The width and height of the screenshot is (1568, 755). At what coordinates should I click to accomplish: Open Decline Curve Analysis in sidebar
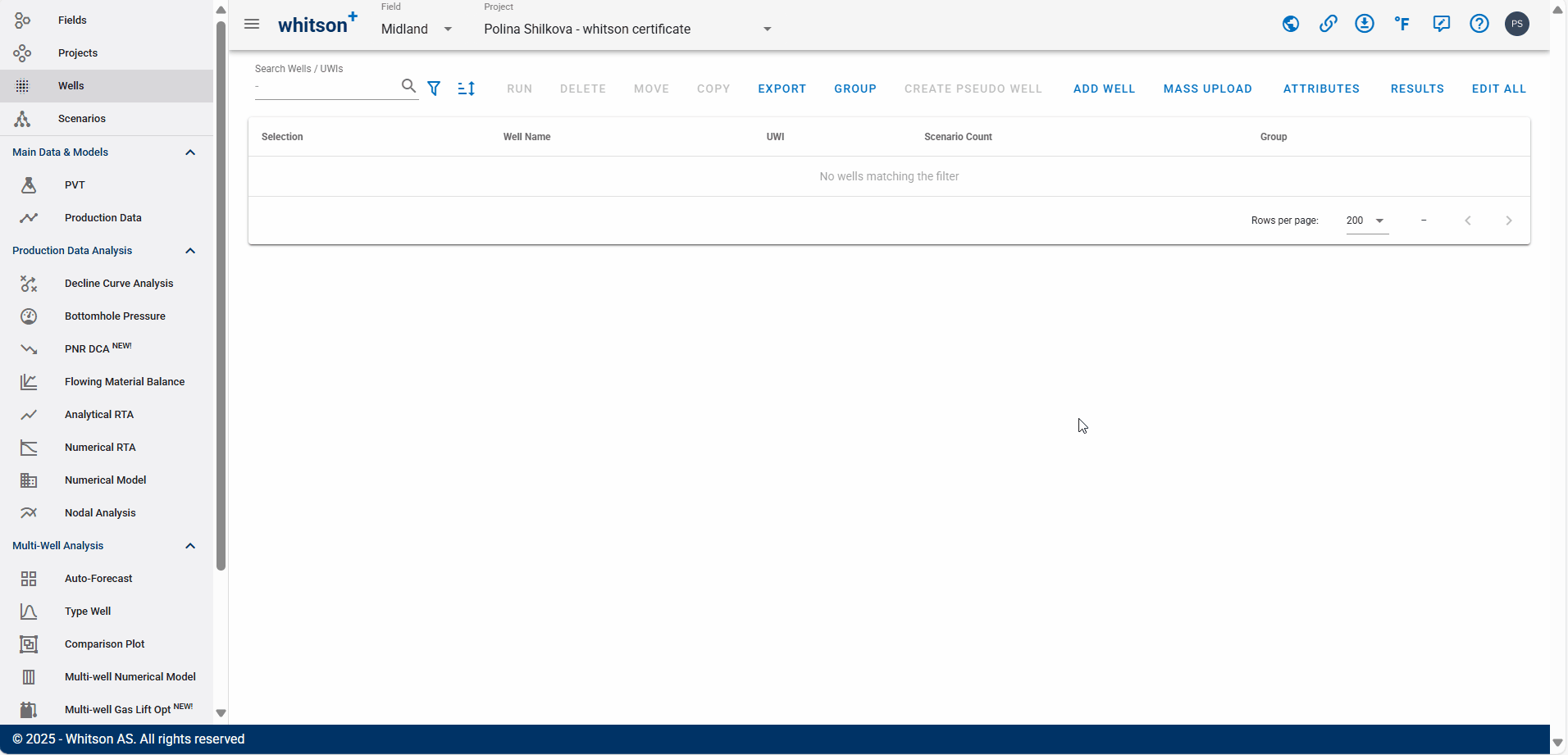pos(119,284)
